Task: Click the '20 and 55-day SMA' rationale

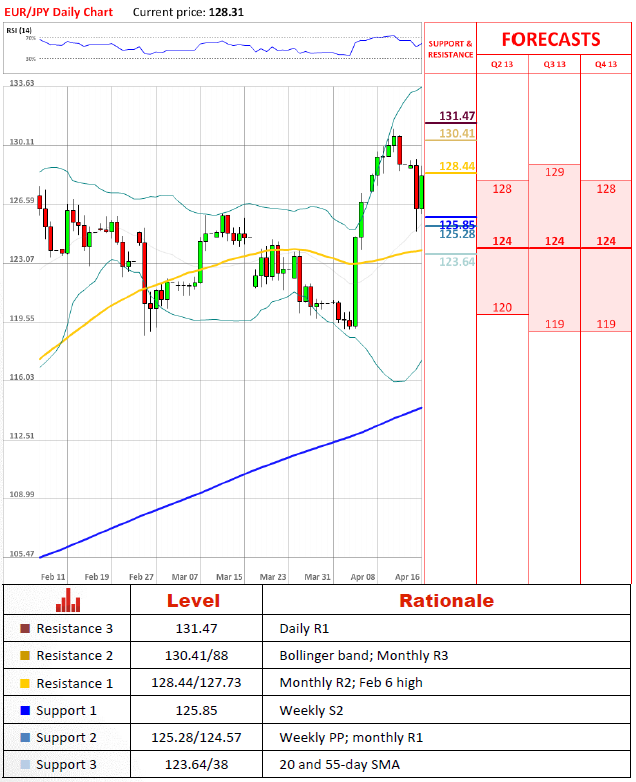Action: (x=340, y=765)
